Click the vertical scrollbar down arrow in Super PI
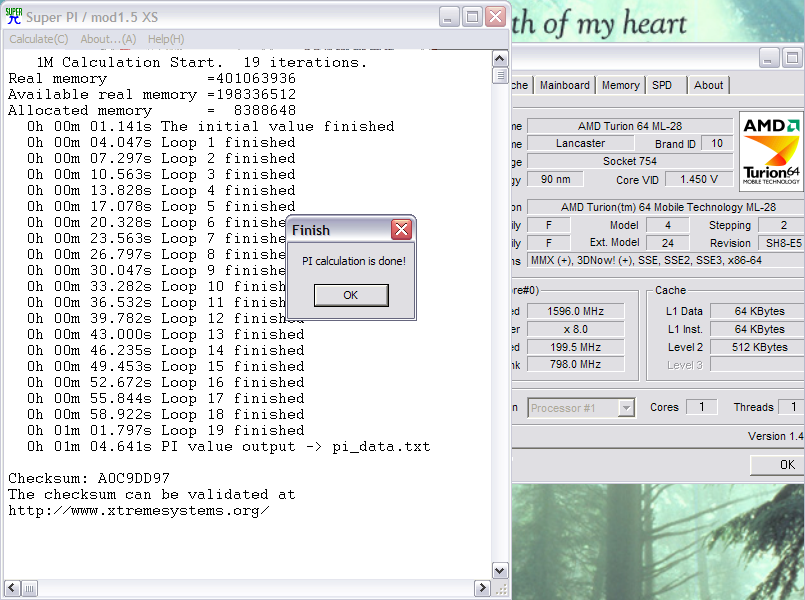Image resolution: width=805 pixels, height=600 pixels. pyautogui.click(x=500, y=571)
